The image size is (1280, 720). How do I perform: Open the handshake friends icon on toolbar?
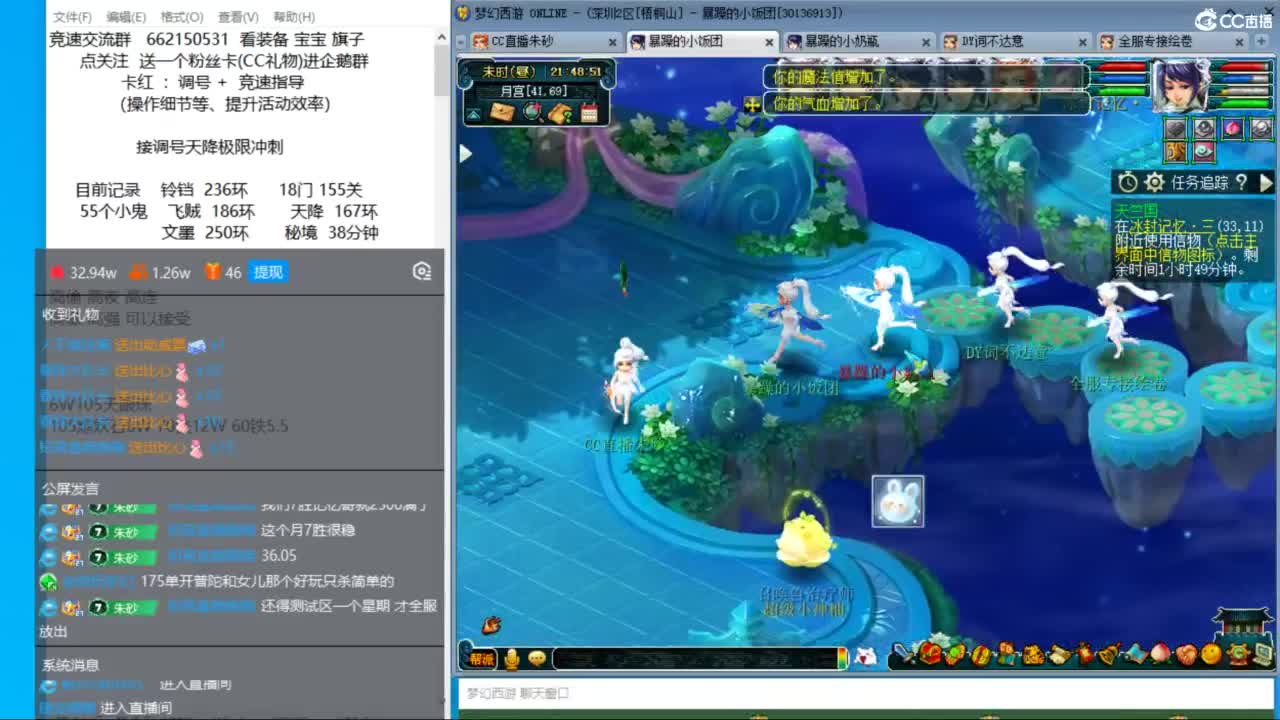click(x=1188, y=653)
